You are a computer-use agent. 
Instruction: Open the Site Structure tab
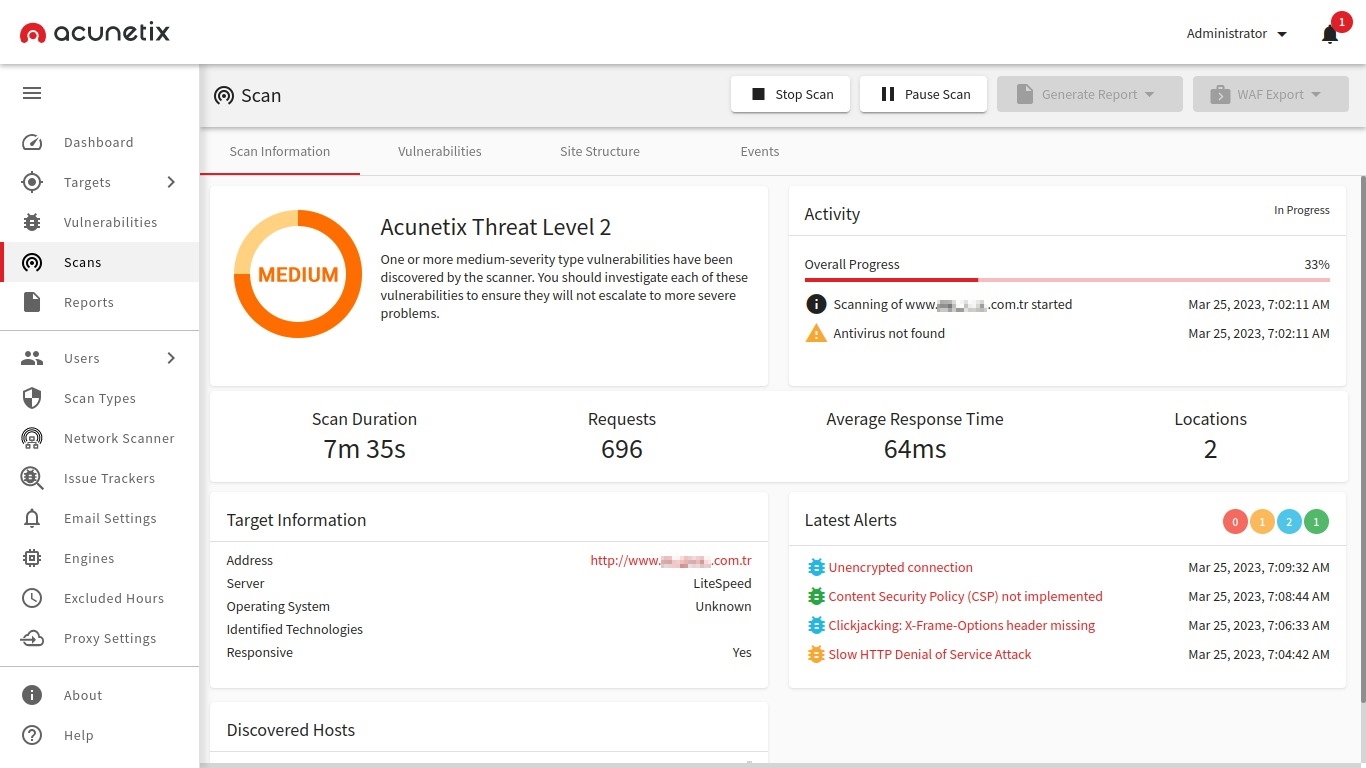600,152
